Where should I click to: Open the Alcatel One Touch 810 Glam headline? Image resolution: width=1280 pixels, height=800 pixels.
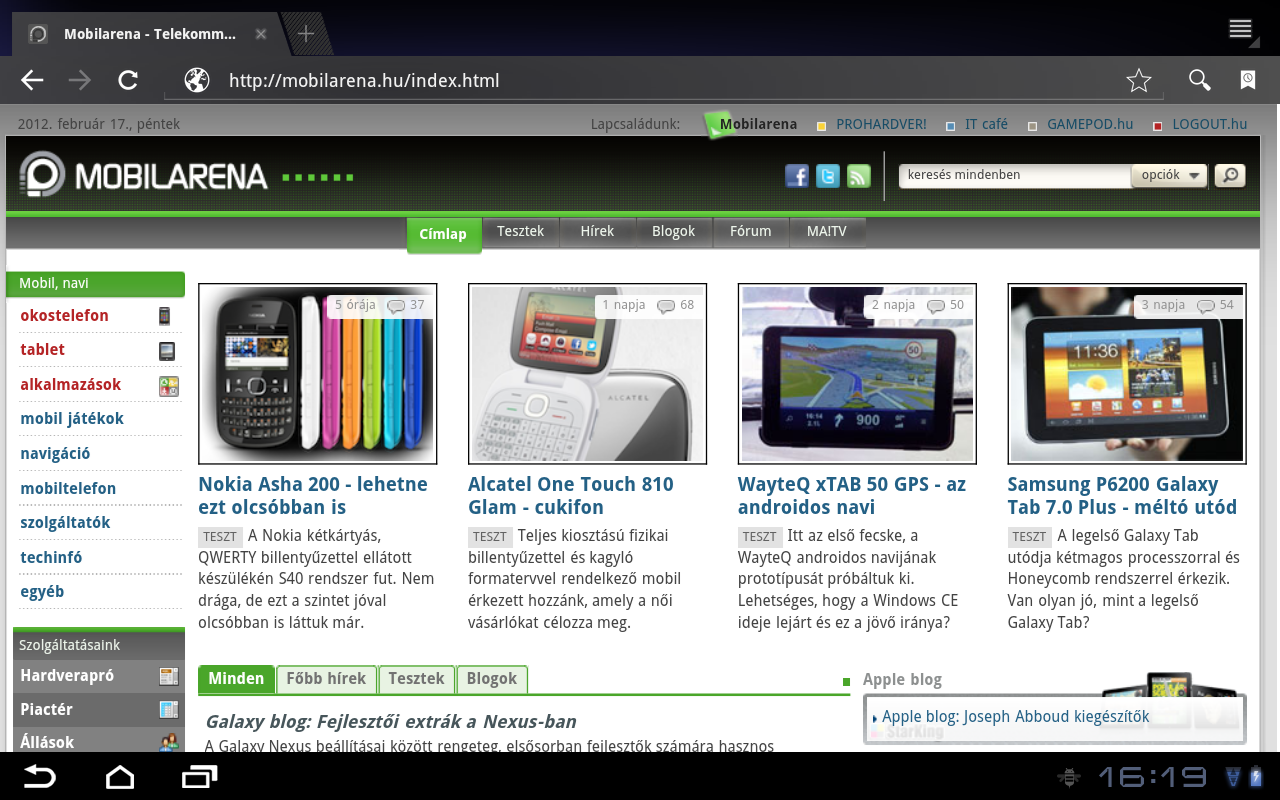pos(571,495)
